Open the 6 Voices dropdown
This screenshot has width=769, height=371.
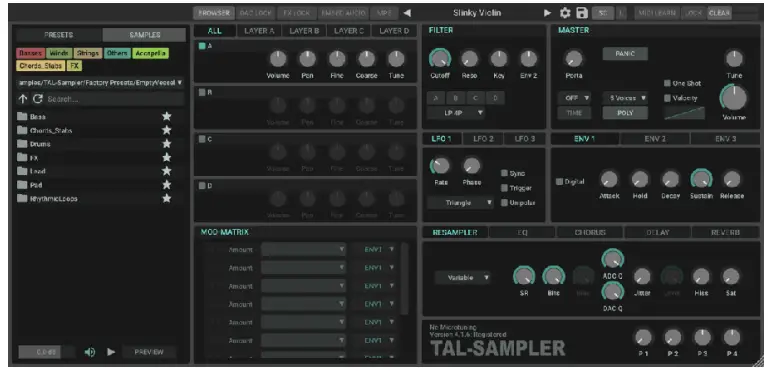click(x=625, y=98)
